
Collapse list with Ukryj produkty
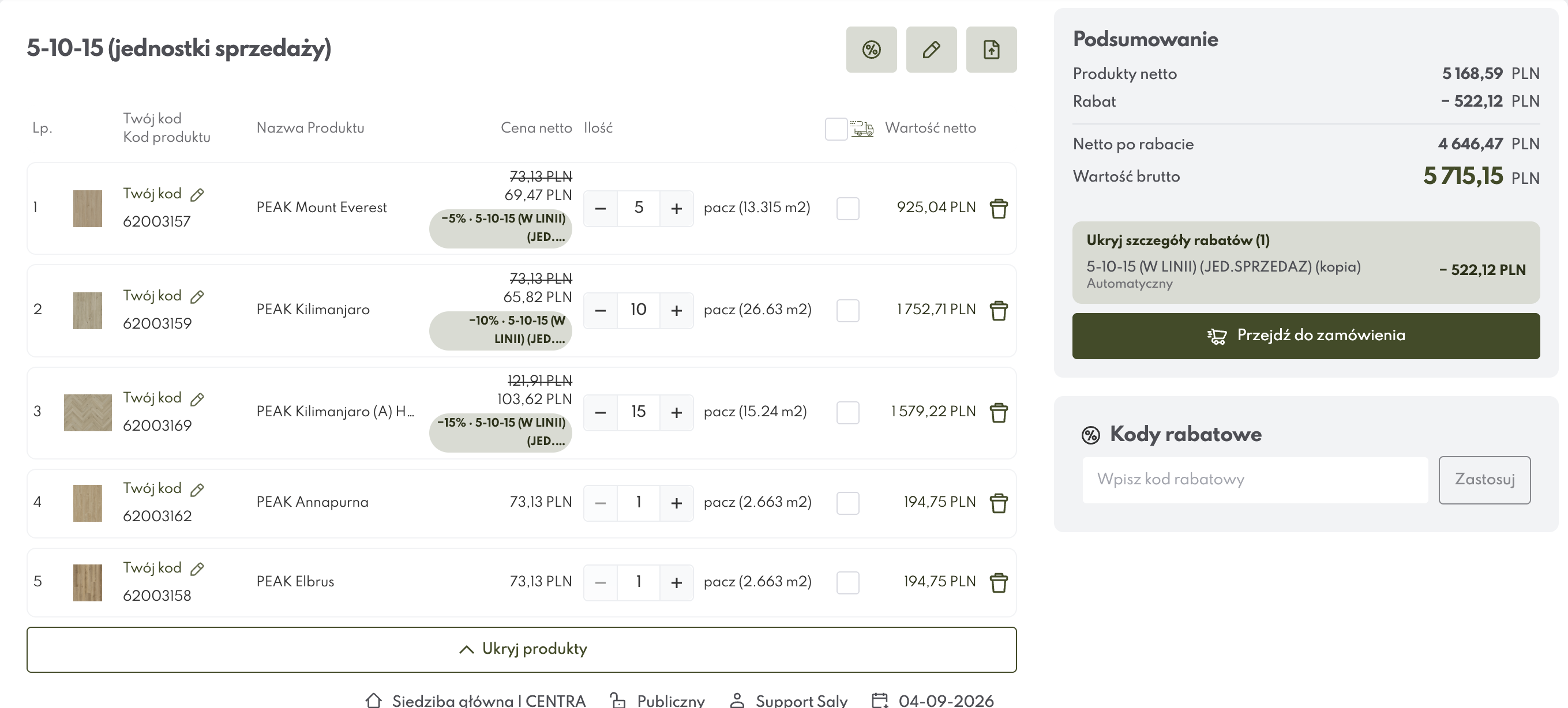(522, 649)
